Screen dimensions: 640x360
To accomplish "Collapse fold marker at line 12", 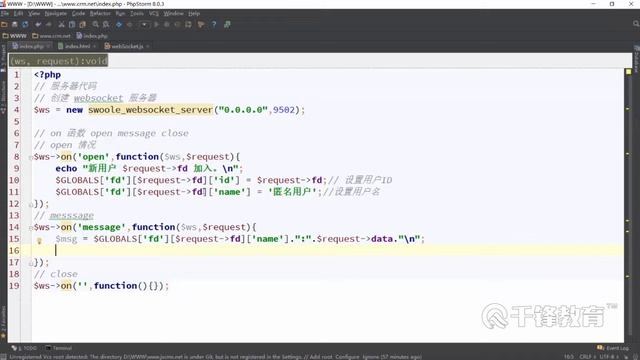I will (31, 204).
